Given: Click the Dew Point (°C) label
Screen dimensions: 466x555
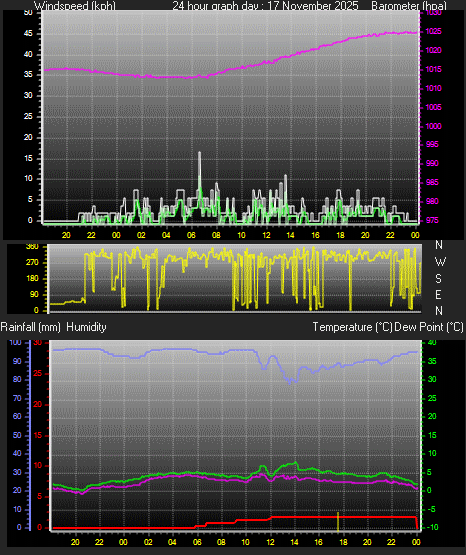Looking at the screenshot, I should 429,327.
